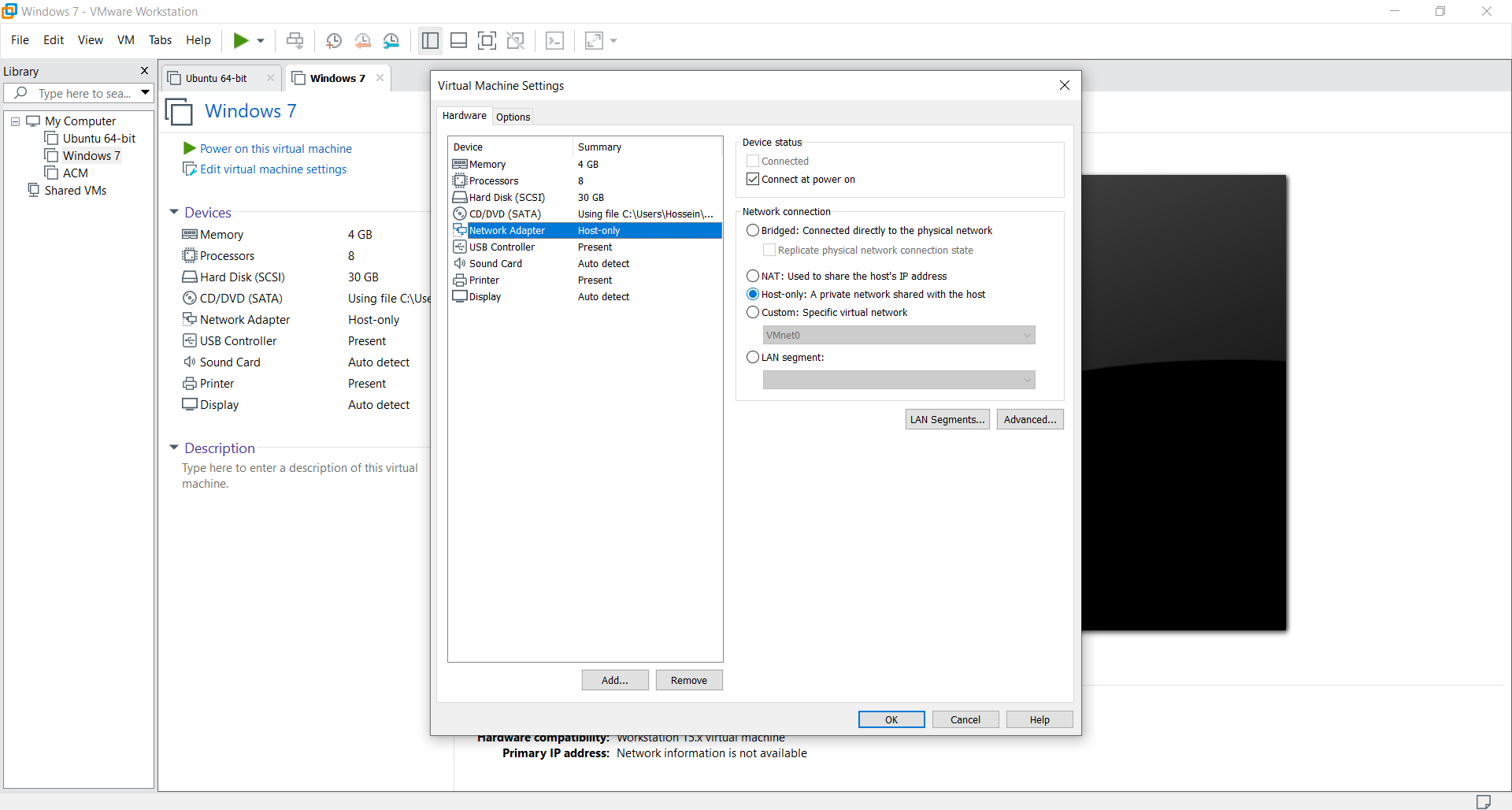Screen dimensions: 1512x810
Task: Click the Unity mode toolbar icon
Action: tap(516, 40)
